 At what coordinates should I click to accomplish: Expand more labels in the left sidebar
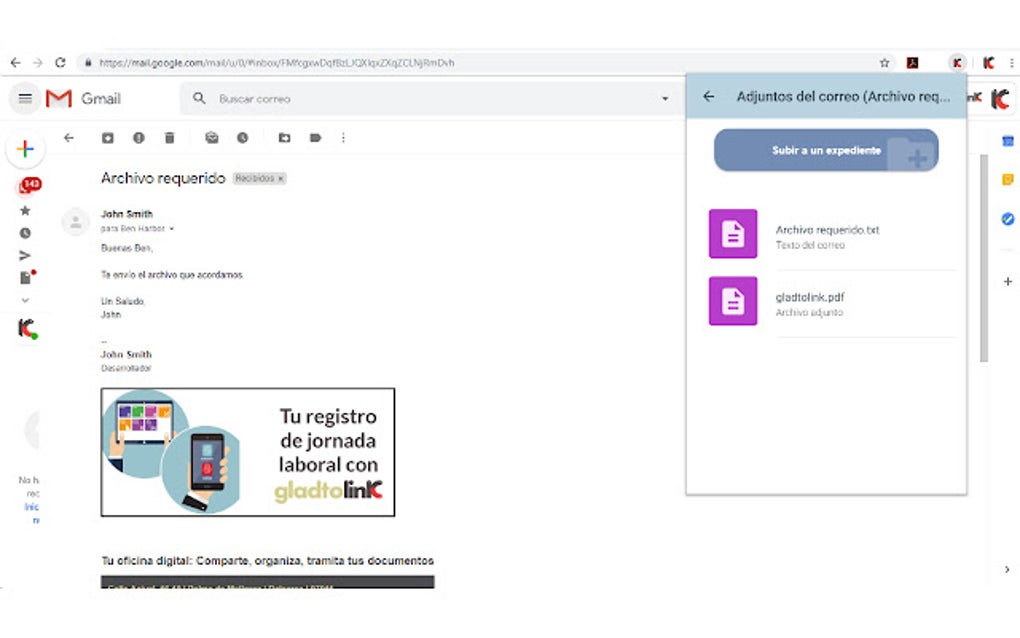point(25,300)
